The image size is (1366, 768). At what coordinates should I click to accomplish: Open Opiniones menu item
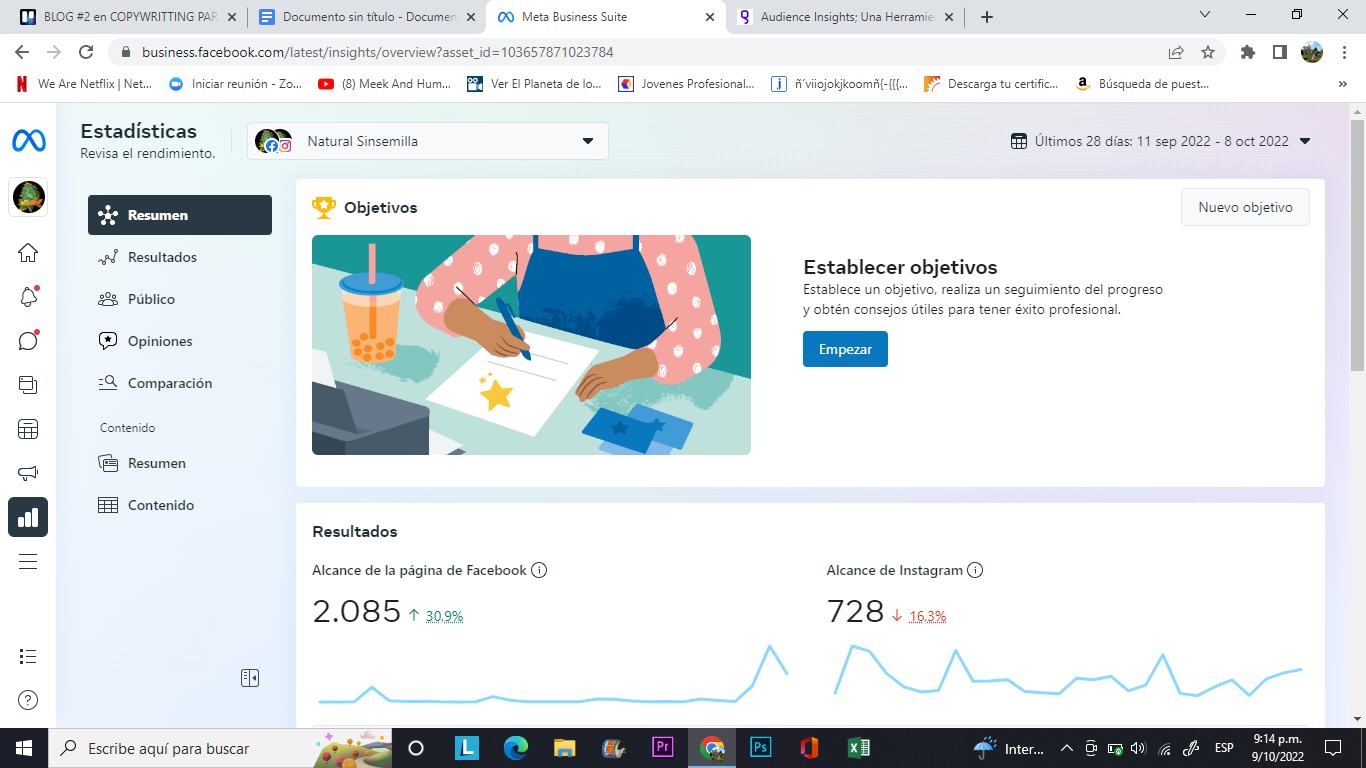tap(180, 341)
